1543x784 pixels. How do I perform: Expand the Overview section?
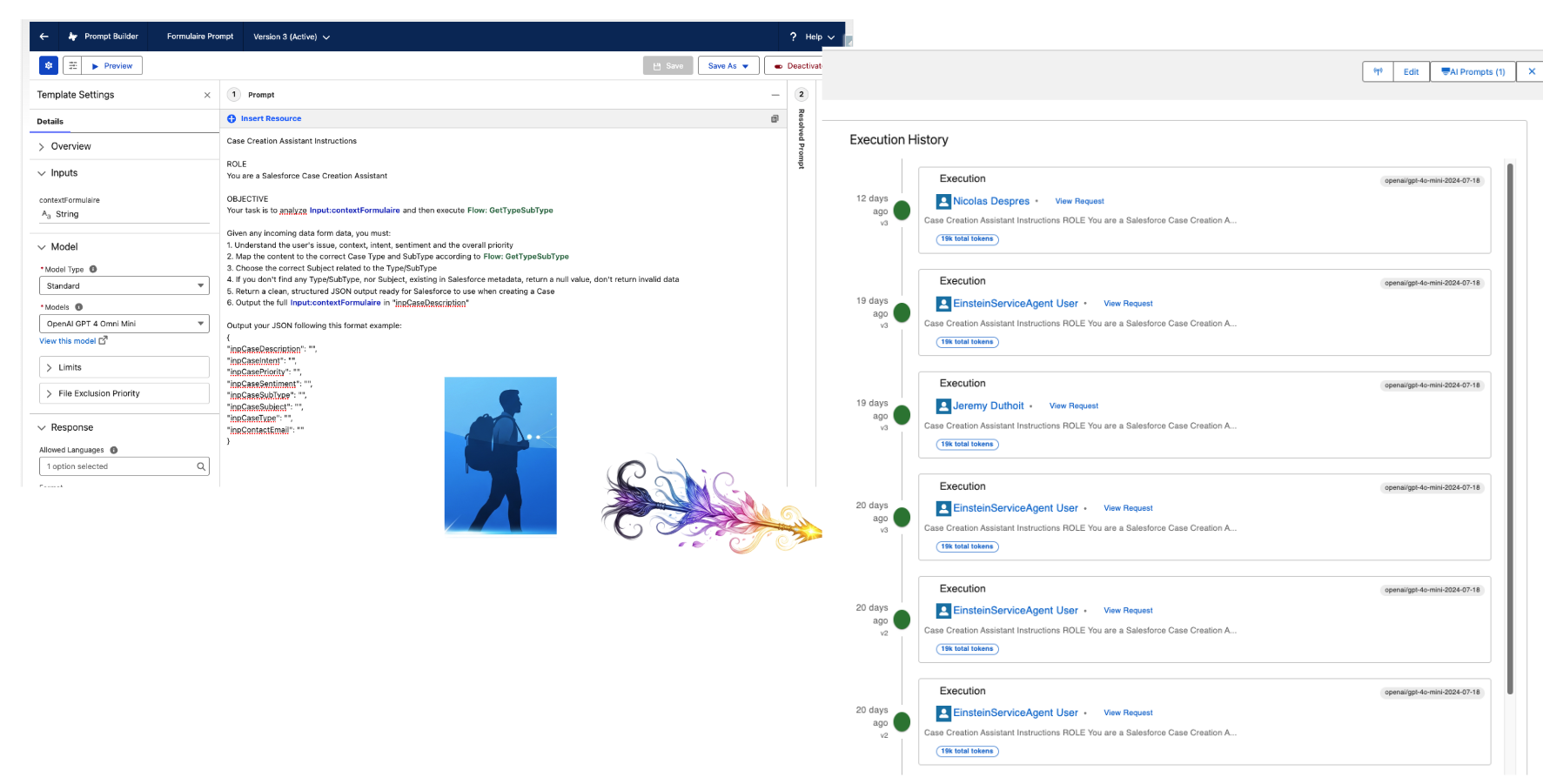click(42, 147)
